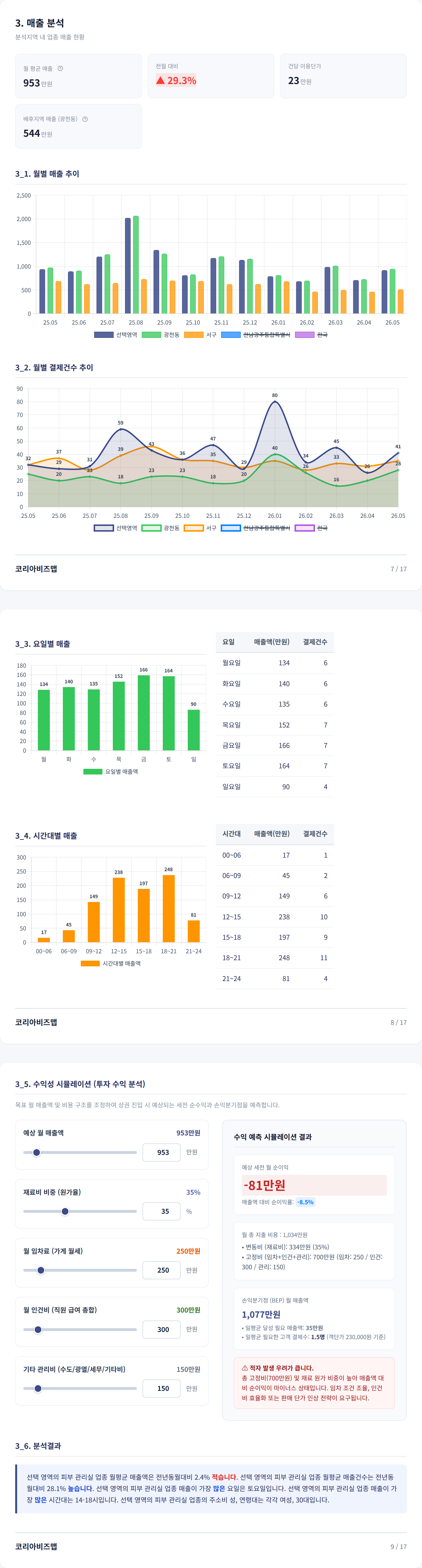Viewport: 422px width, 1568px height.
Task: Toggle the 시간대별 매출액 legend item
Action: (x=111, y=963)
